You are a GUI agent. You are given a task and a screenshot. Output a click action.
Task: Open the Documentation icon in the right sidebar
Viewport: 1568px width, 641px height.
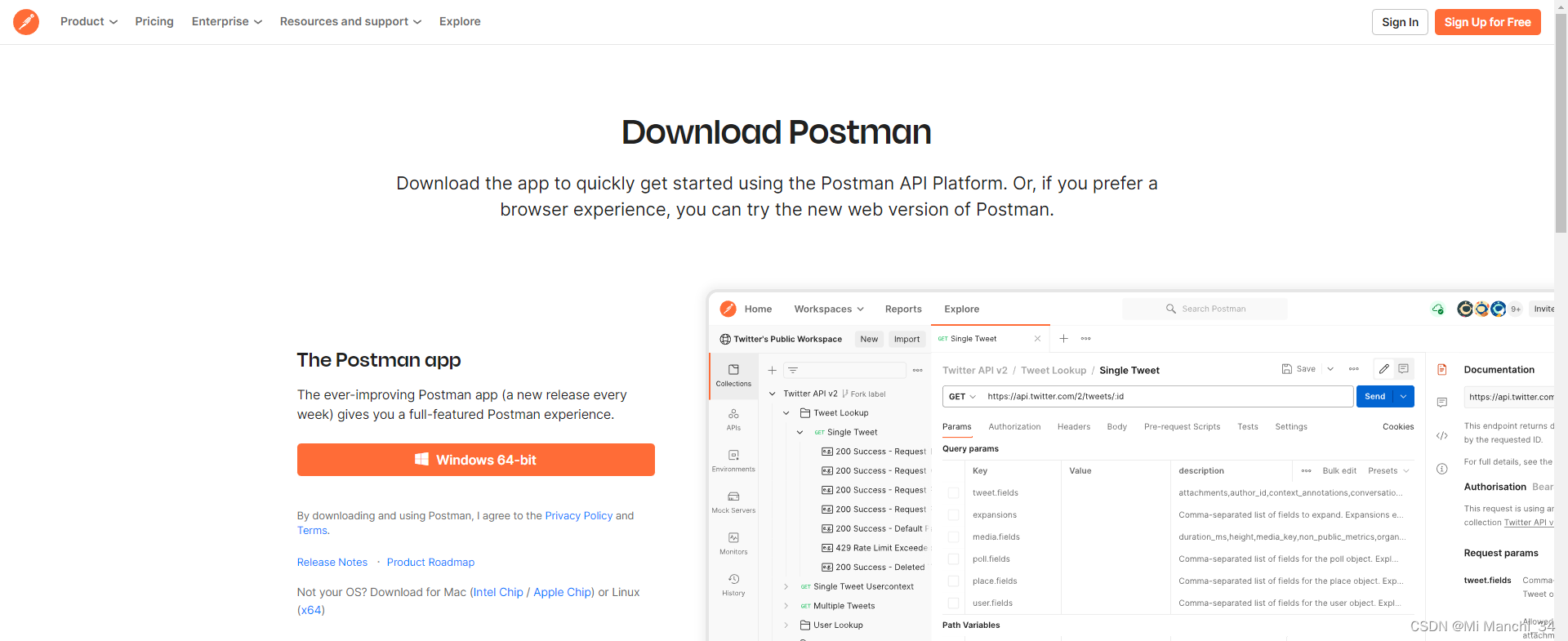click(1442, 370)
